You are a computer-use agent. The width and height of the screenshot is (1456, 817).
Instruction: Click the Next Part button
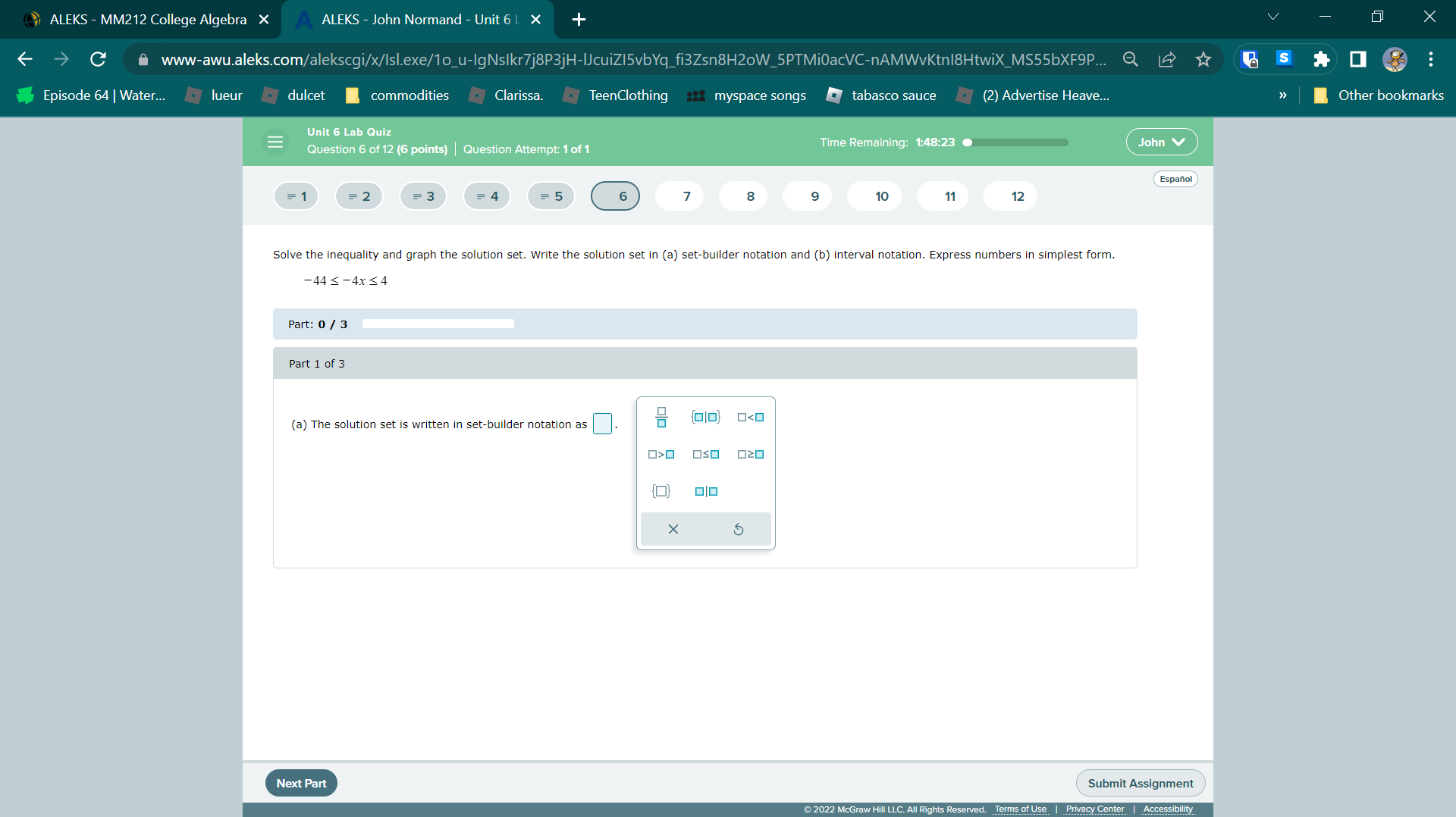coord(301,783)
